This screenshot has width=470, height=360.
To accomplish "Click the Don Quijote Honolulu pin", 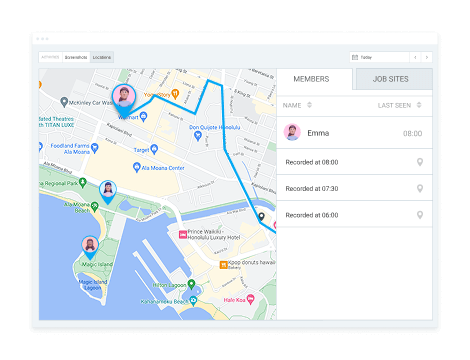I will point(198,135).
